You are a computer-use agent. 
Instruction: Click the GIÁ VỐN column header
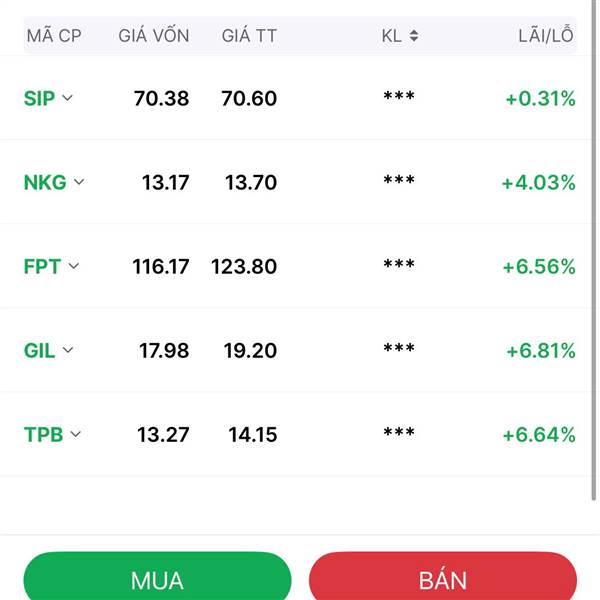[x=154, y=36]
